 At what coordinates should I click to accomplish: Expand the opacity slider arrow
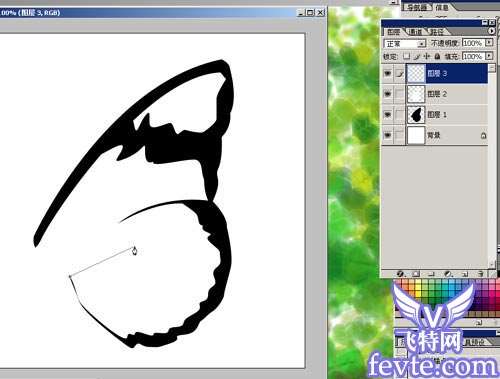pyautogui.click(x=489, y=43)
